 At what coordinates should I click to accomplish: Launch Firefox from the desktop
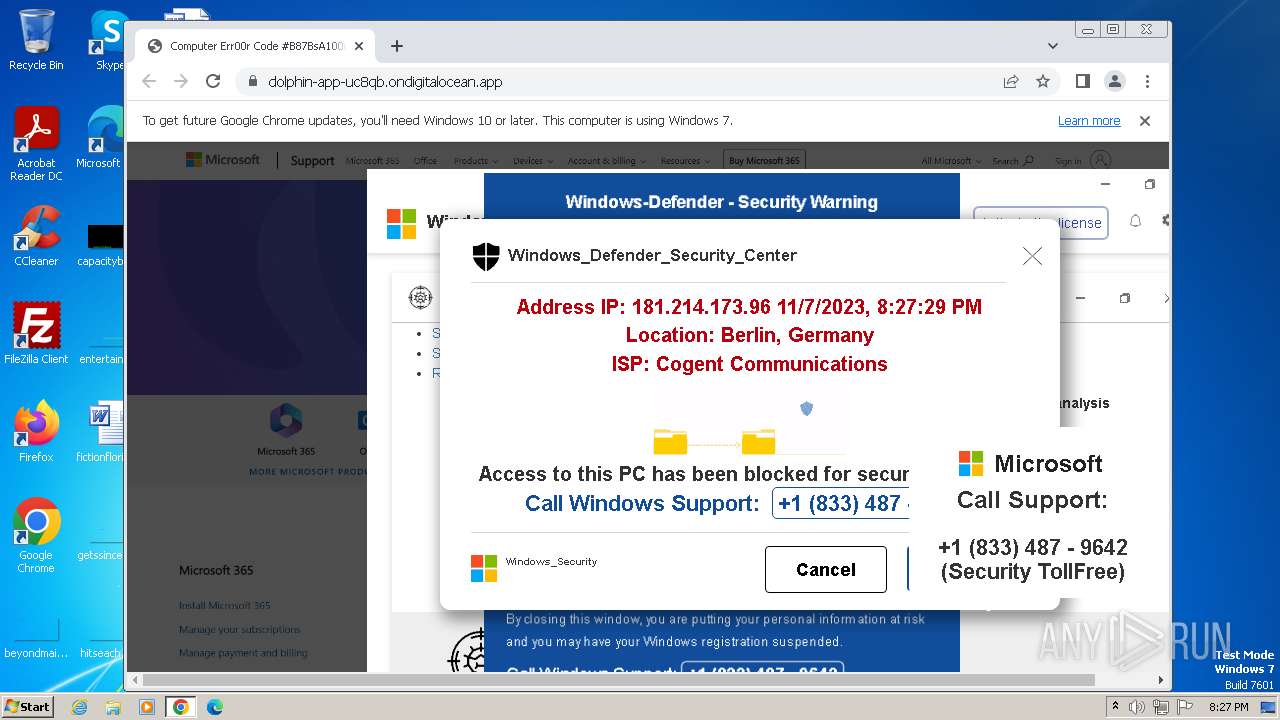click(x=36, y=431)
